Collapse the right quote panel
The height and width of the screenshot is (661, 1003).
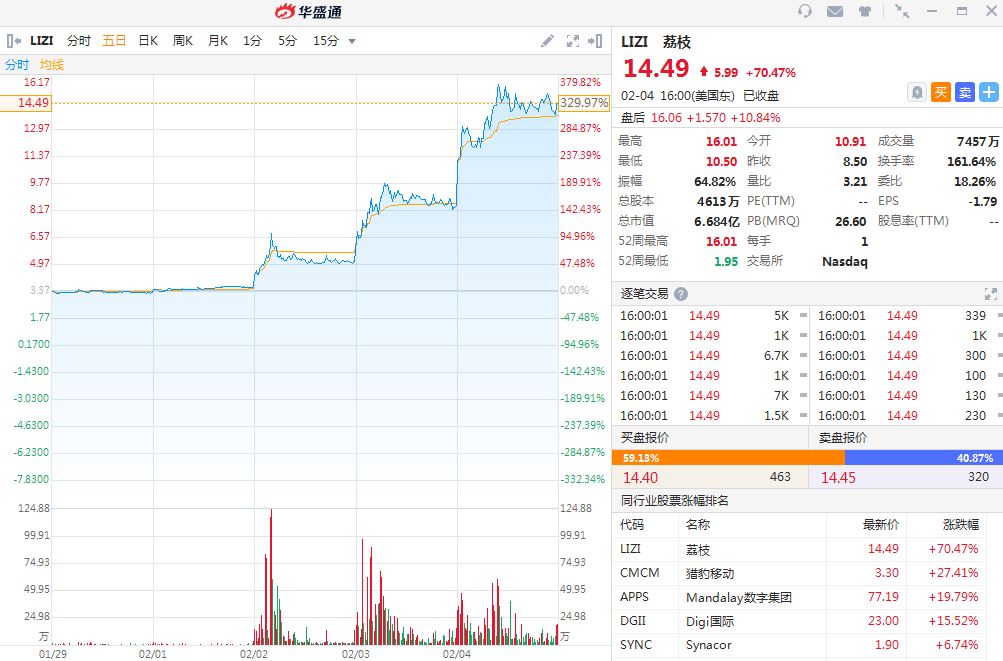pyautogui.click(x=598, y=41)
